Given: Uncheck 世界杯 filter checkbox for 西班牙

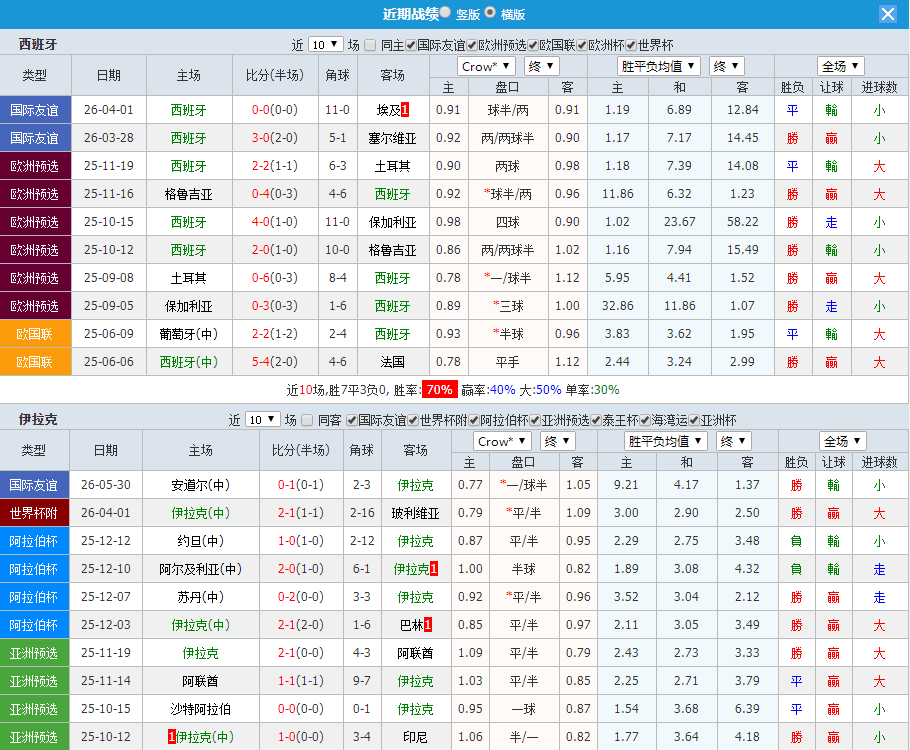Looking at the screenshot, I should 631,45.
